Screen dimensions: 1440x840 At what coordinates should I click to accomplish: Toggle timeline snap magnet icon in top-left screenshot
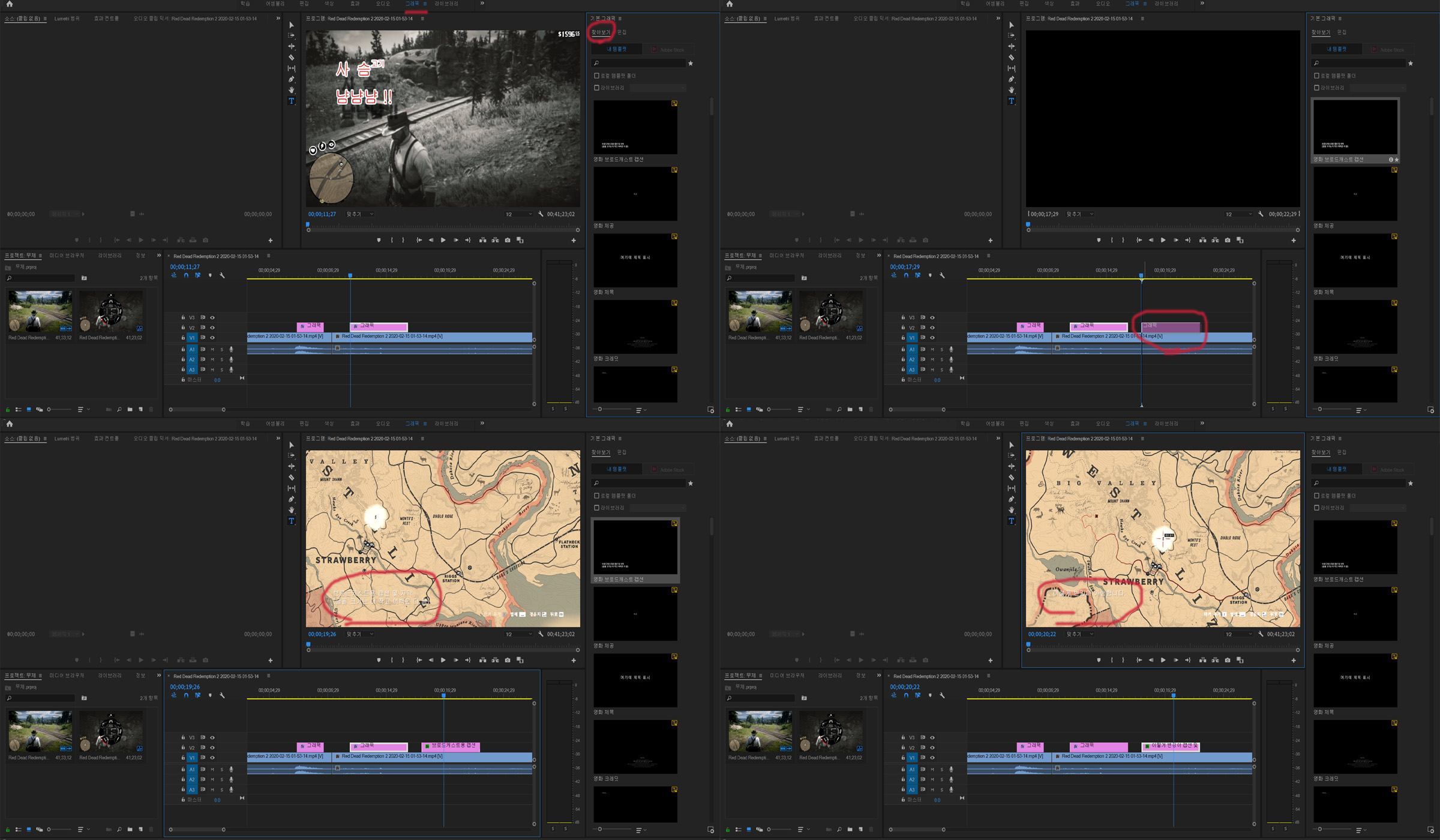tap(186, 275)
